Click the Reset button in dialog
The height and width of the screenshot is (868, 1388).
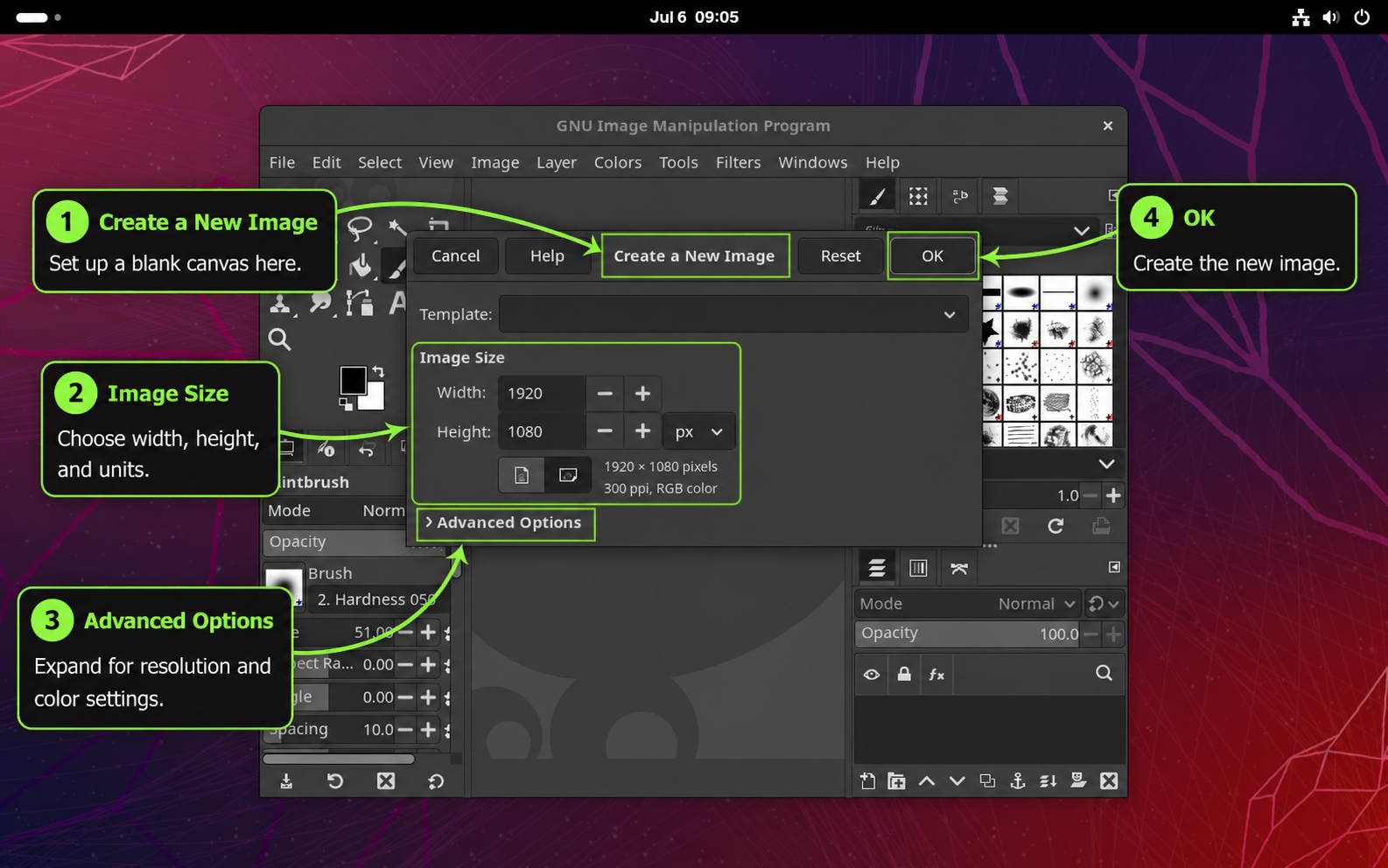click(x=841, y=255)
